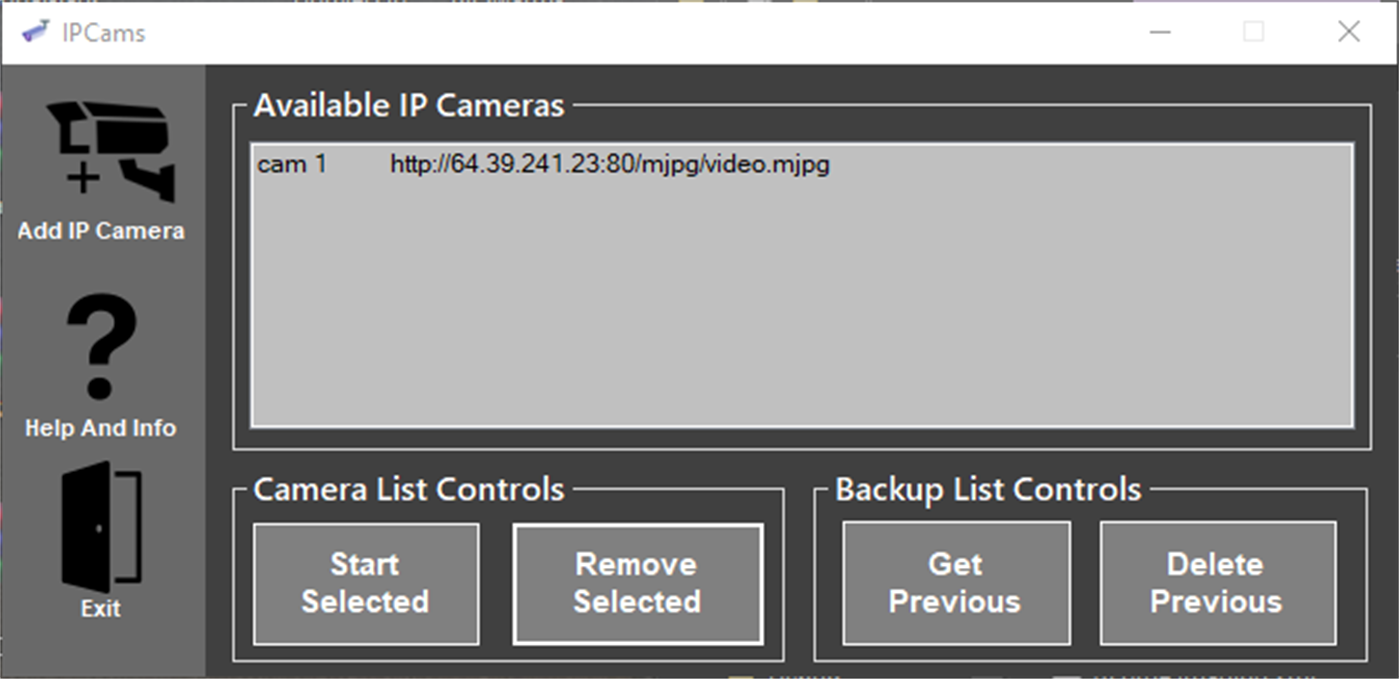Select cam 1 in the camera list
The width and height of the screenshot is (1399, 679).
pos(292,164)
